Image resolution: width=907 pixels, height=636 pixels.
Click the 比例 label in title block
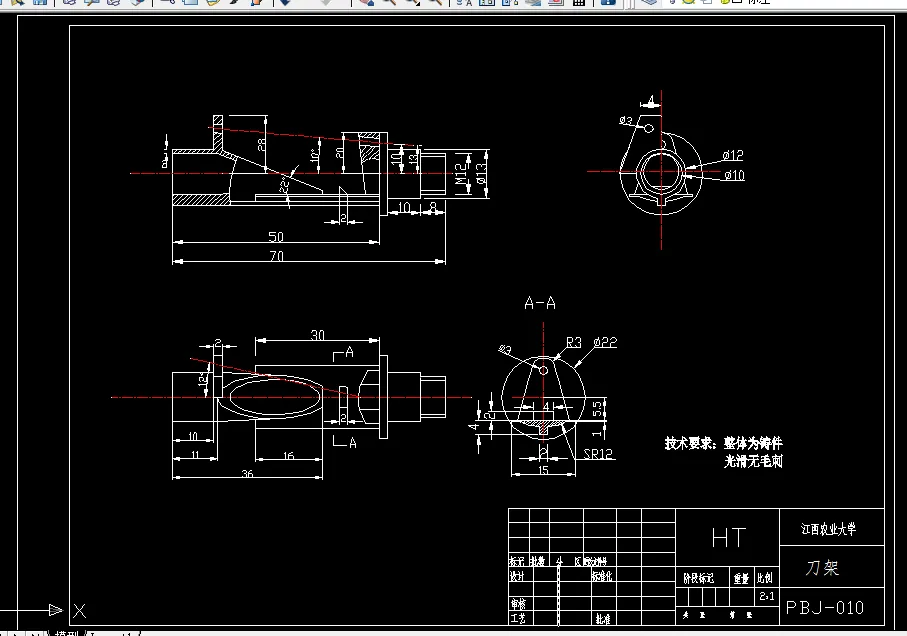coord(764,578)
